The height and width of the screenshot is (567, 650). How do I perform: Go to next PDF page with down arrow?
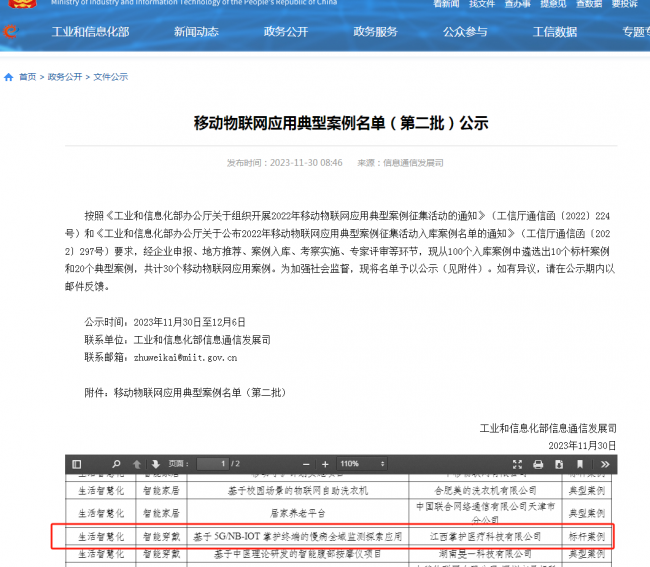156,464
